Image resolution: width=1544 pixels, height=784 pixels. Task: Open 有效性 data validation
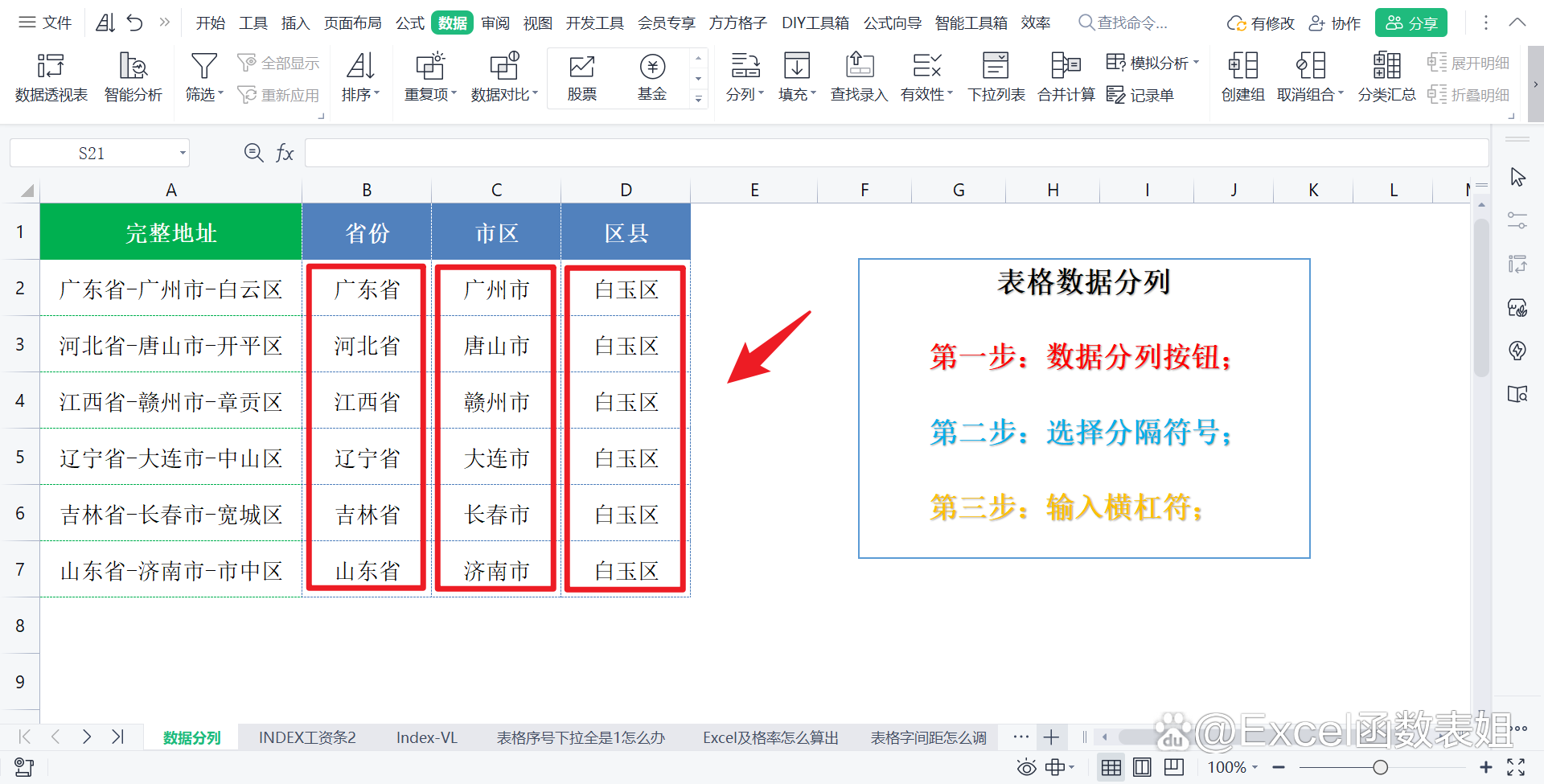click(x=926, y=77)
